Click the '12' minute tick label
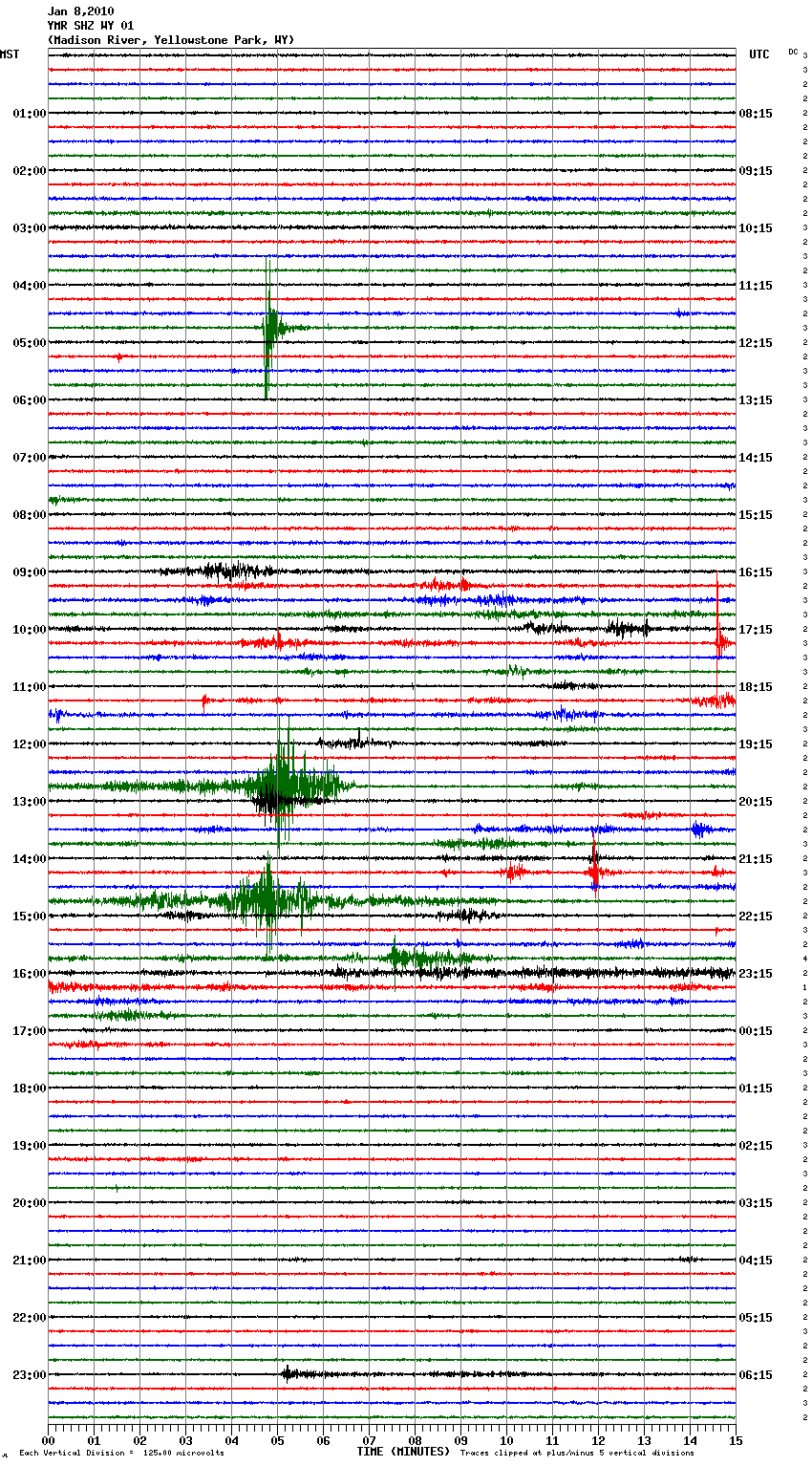The width and height of the screenshot is (812, 1466). click(x=598, y=1440)
